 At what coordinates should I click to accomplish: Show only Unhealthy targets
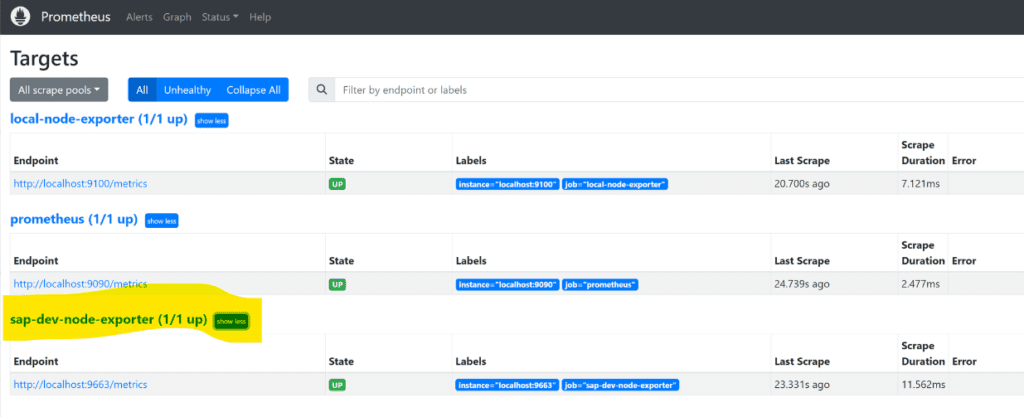click(x=187, y=90)
